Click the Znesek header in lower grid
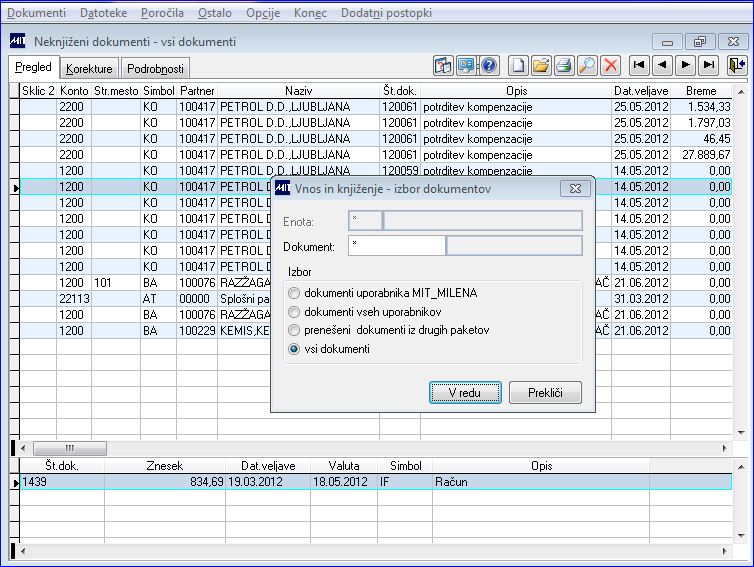754x567 pixels. 164,466
